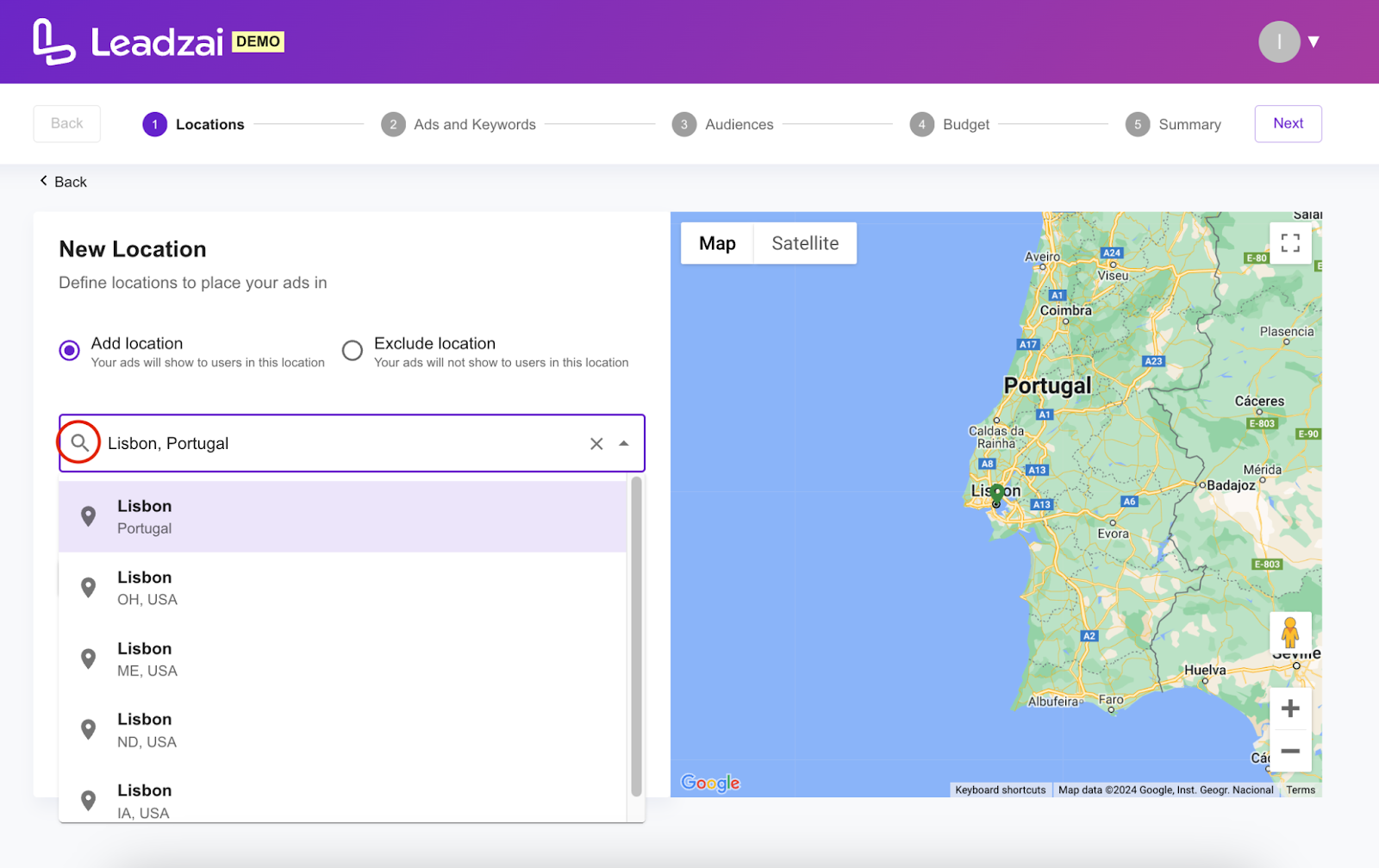
Task: Click the pin icon beside Lisbon OH
Action: click(88, 588)
